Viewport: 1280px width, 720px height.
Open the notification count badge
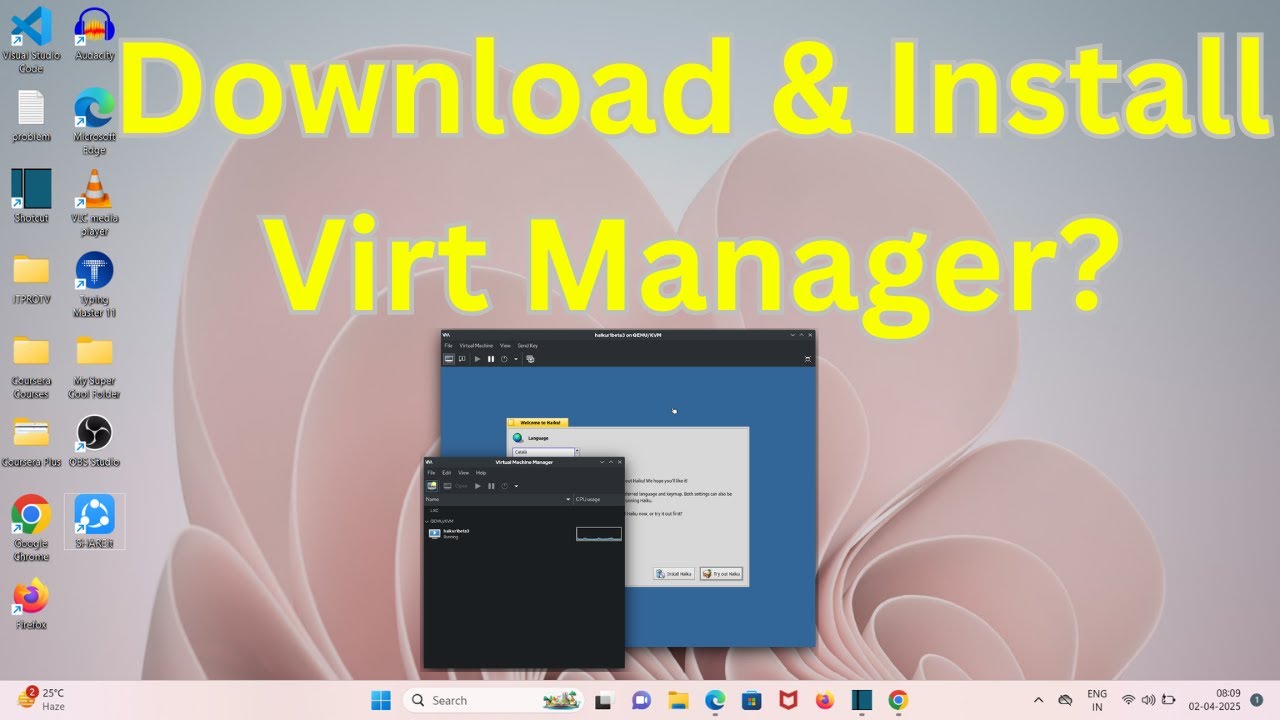coord(1256,699)
